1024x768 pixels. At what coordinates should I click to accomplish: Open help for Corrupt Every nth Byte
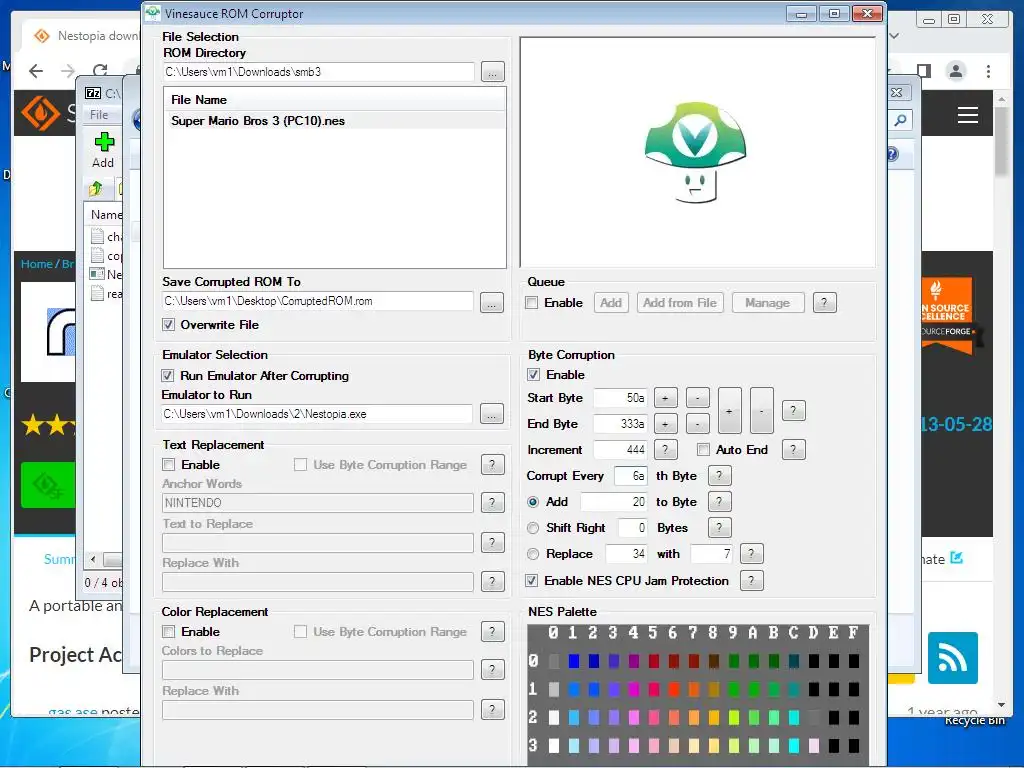coord(719,475)
